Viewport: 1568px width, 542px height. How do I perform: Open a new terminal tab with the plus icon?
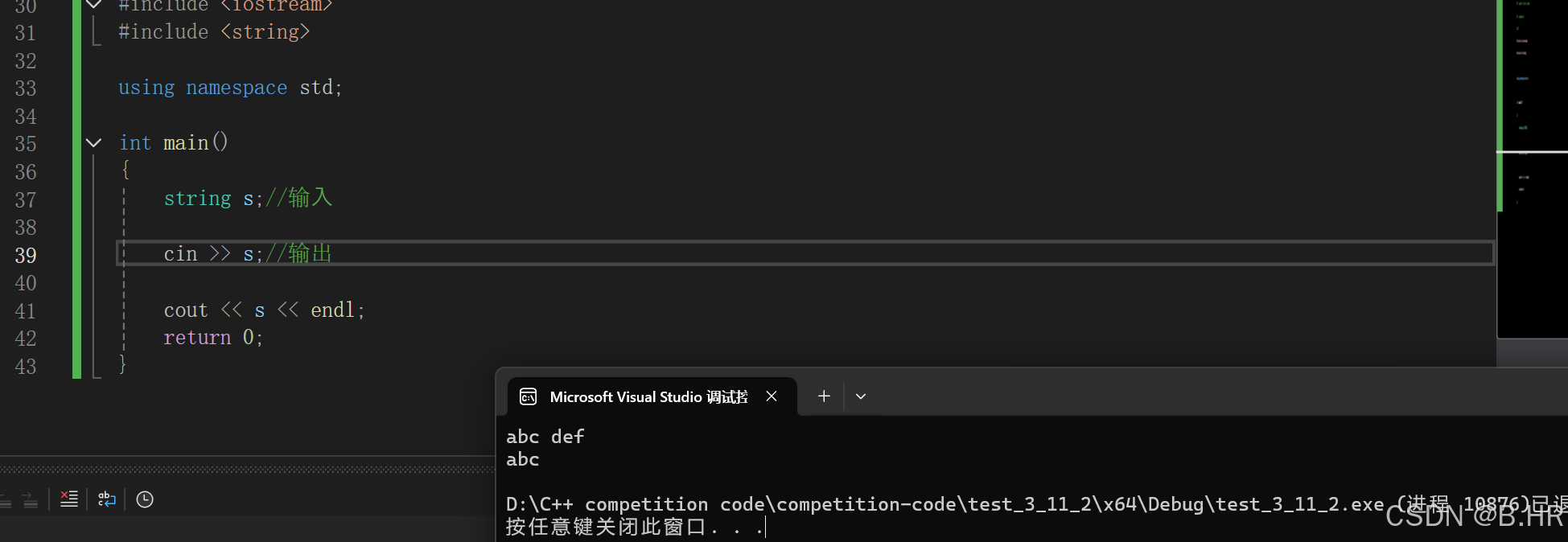click(x=823, y=396)
